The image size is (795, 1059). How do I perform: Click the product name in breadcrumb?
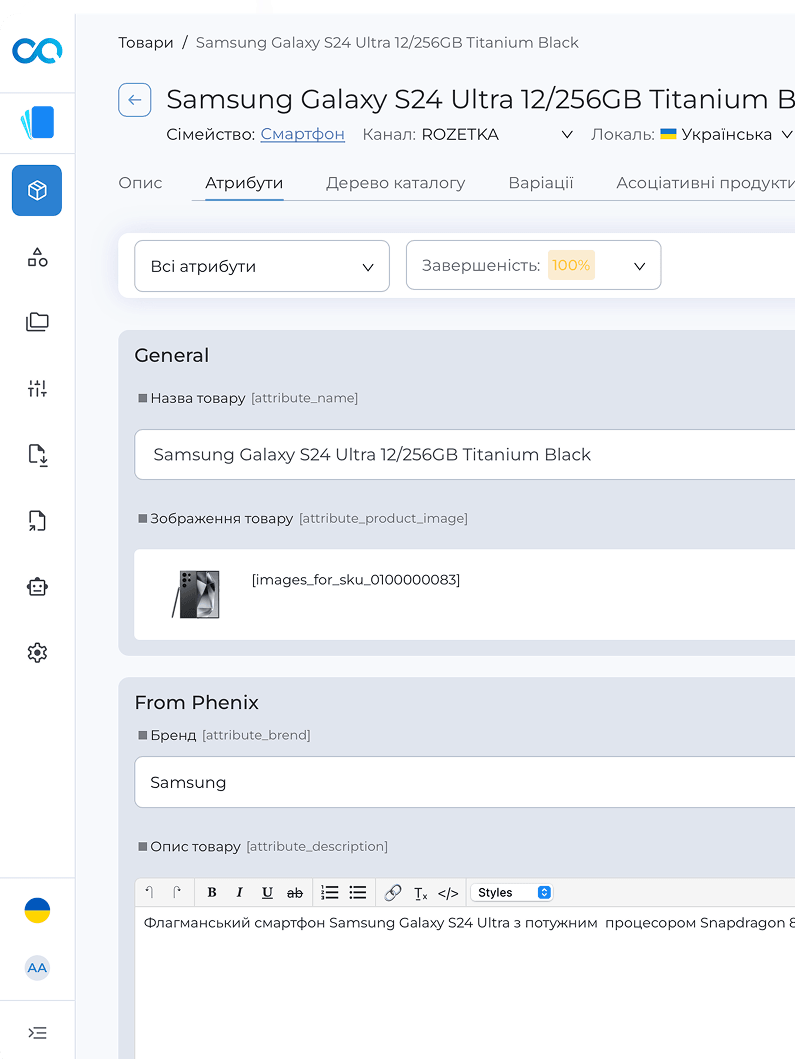387,43
